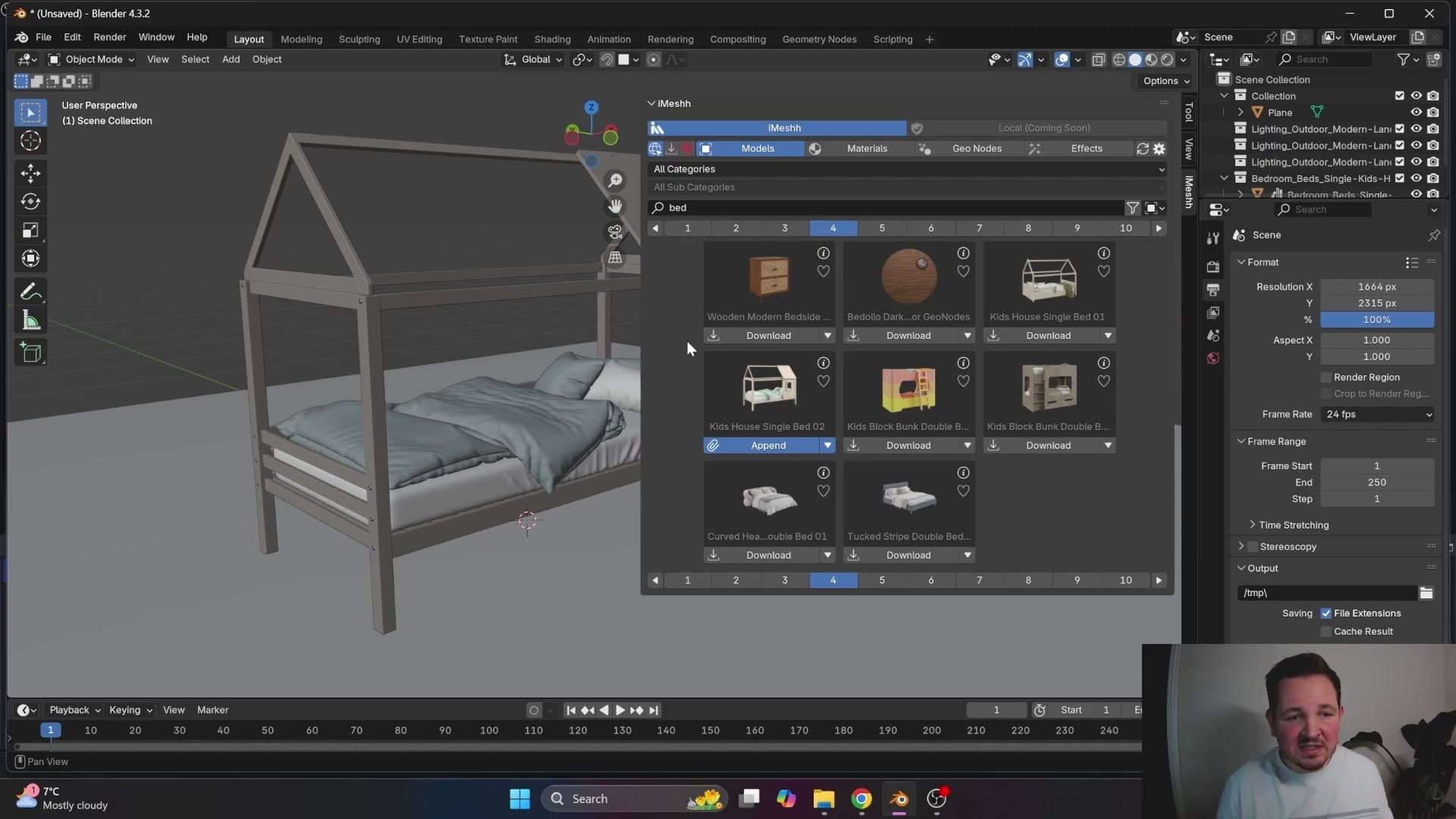Open the Output properties tab icon

click(x=1213, y=290)
